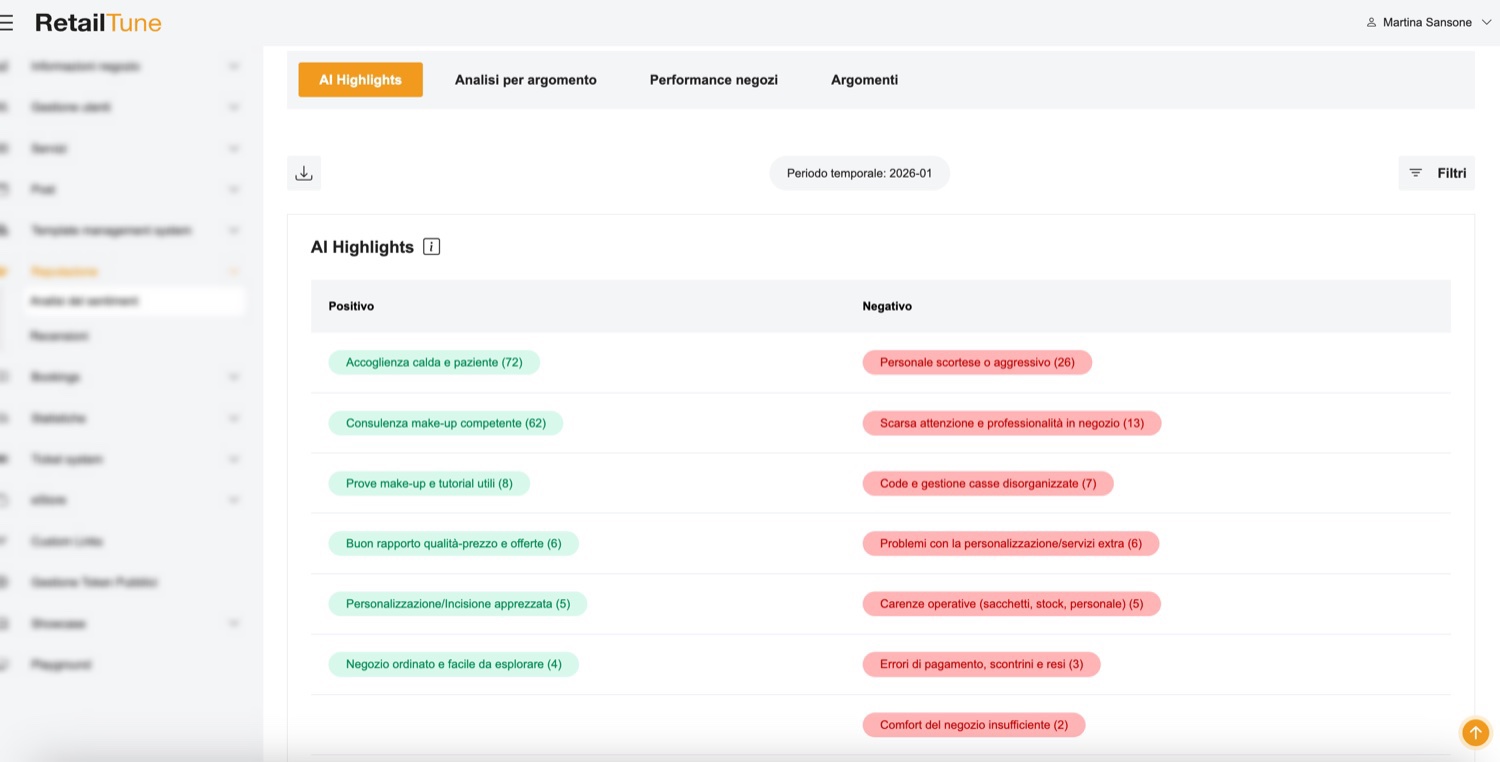
Task: Open Gestione Token Pubblici in sidebar
Action: (94, 582)
